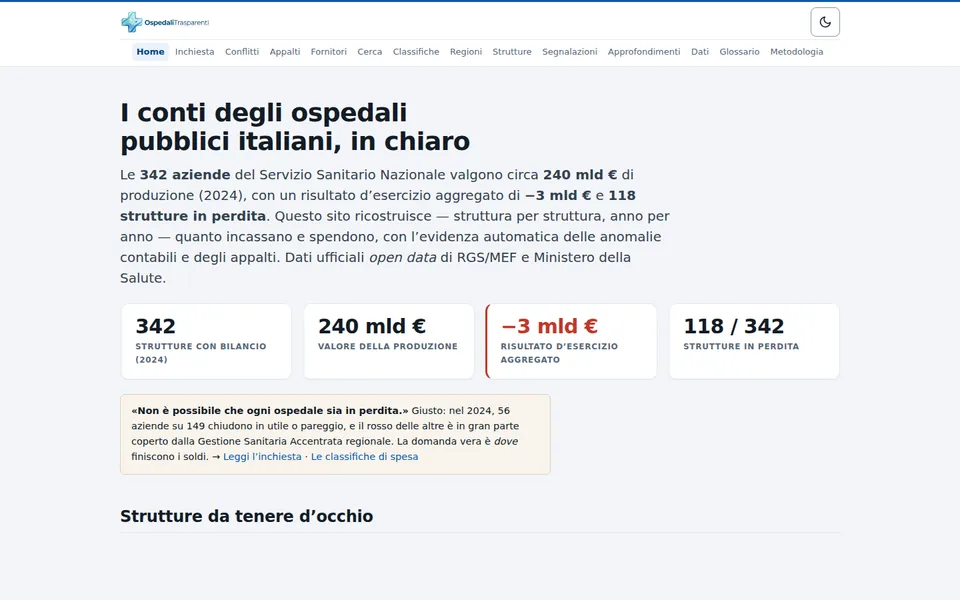Click the red "−3 mld €" risultato card

571,342
